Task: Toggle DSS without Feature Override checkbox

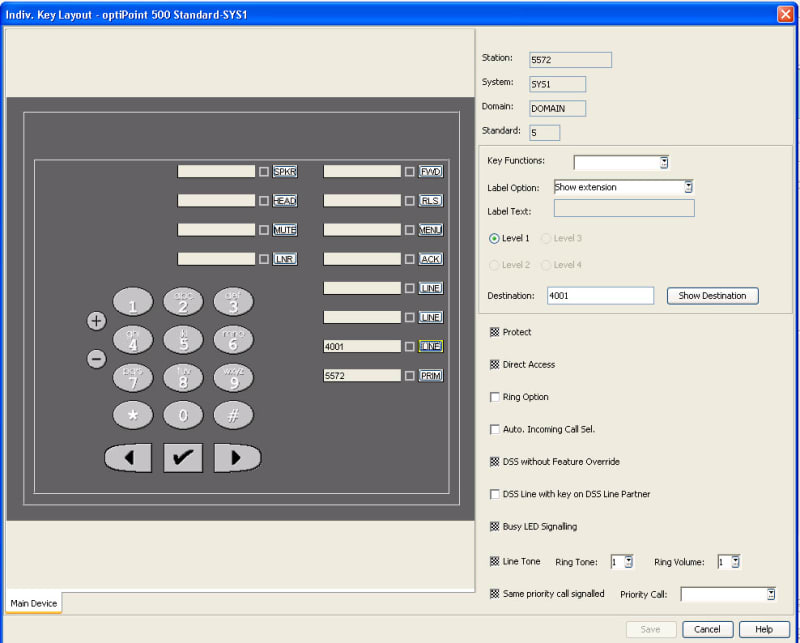Action: [494, 462]
